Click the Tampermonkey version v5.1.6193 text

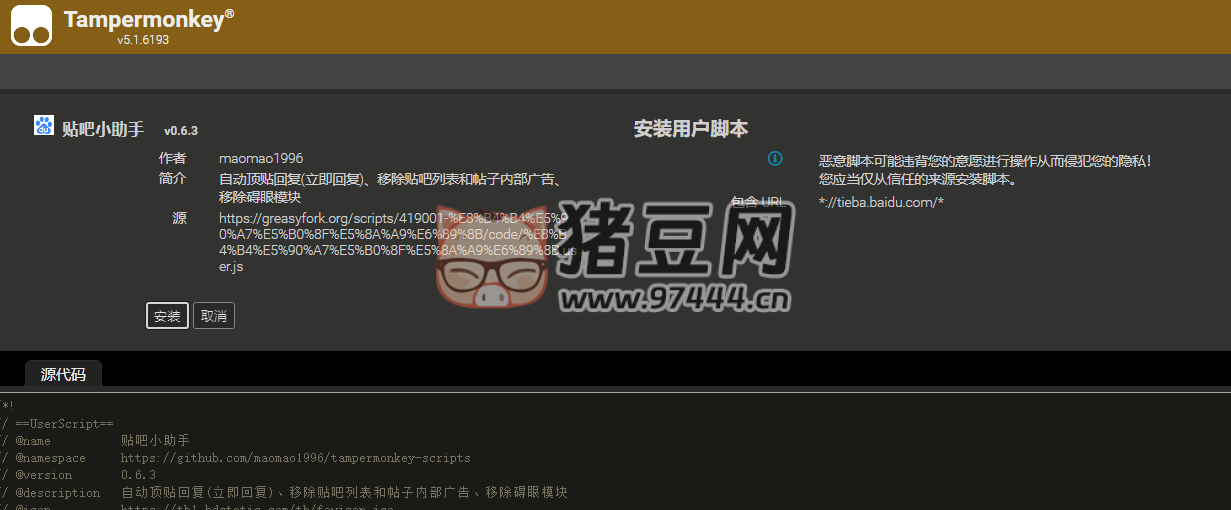coord(143,40)
